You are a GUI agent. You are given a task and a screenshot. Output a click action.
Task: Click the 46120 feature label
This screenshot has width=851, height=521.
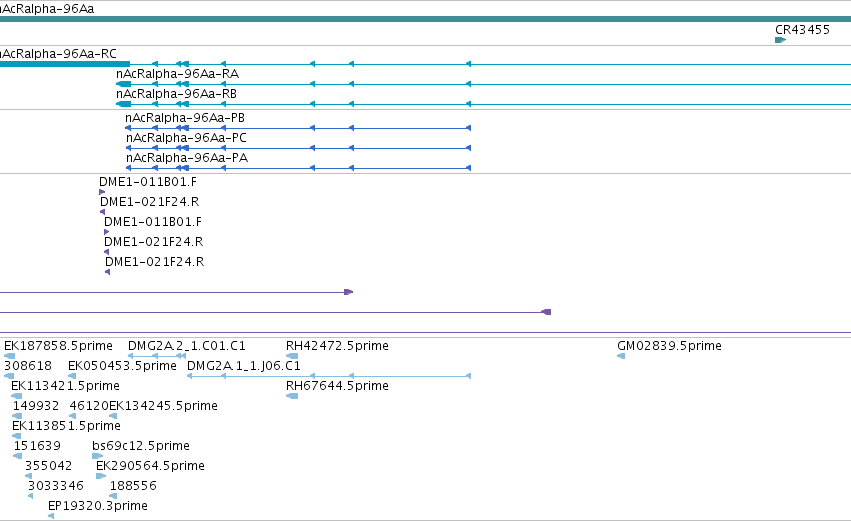(89, 406)
